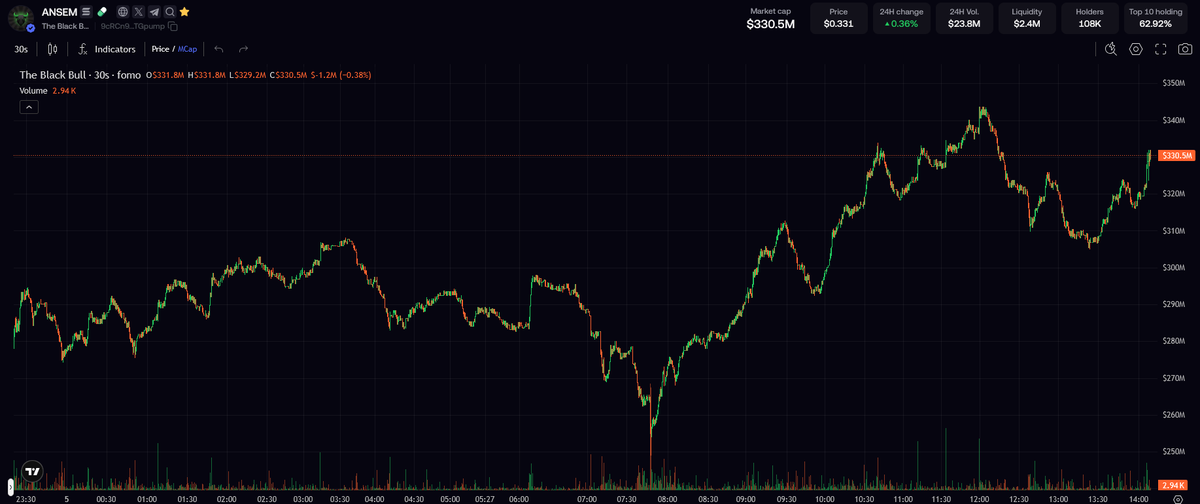Click the quick search lightning icon
The image size is (1200, 504).
pyautogui.click(x=1110, y=48)
